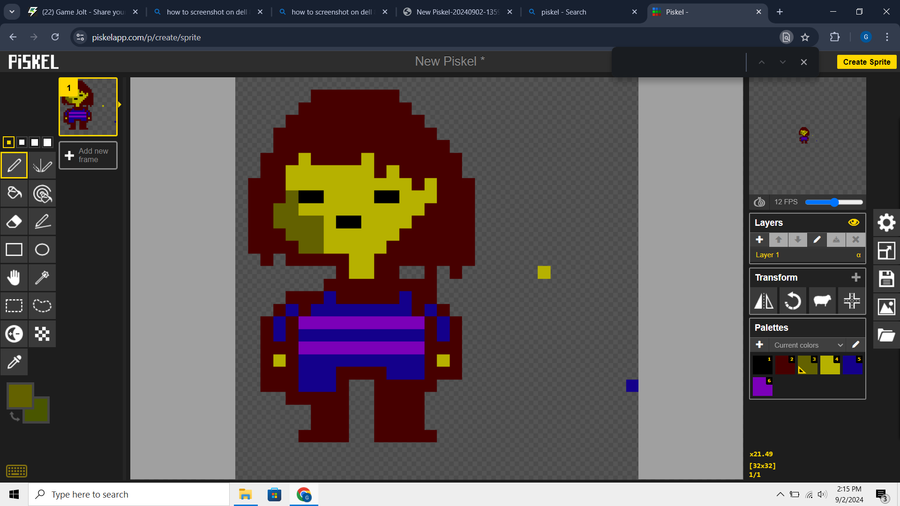Pick black palette swatch 1
Viewport: 900px width, 506px height.
point(762,365)
